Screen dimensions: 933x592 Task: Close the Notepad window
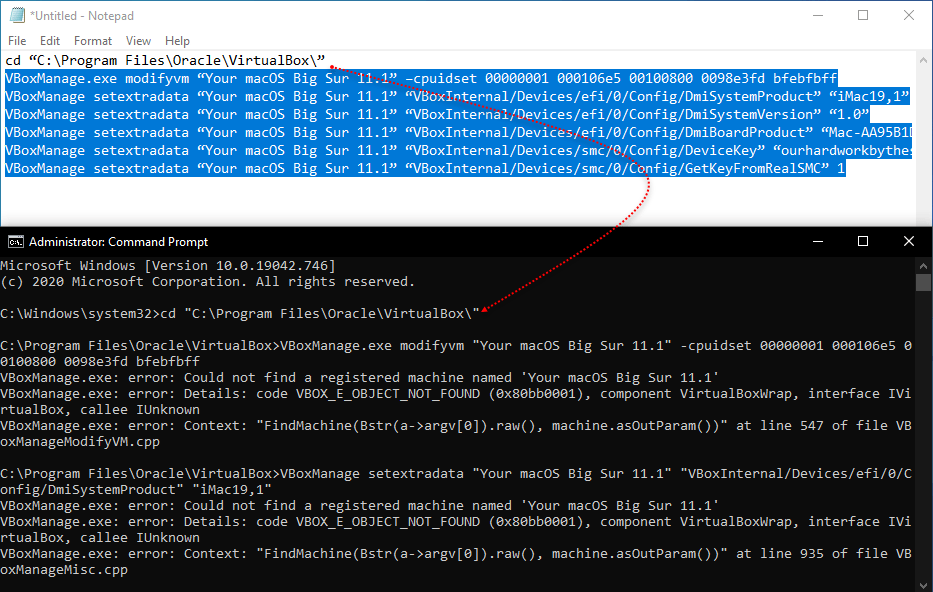pos(909,15)
